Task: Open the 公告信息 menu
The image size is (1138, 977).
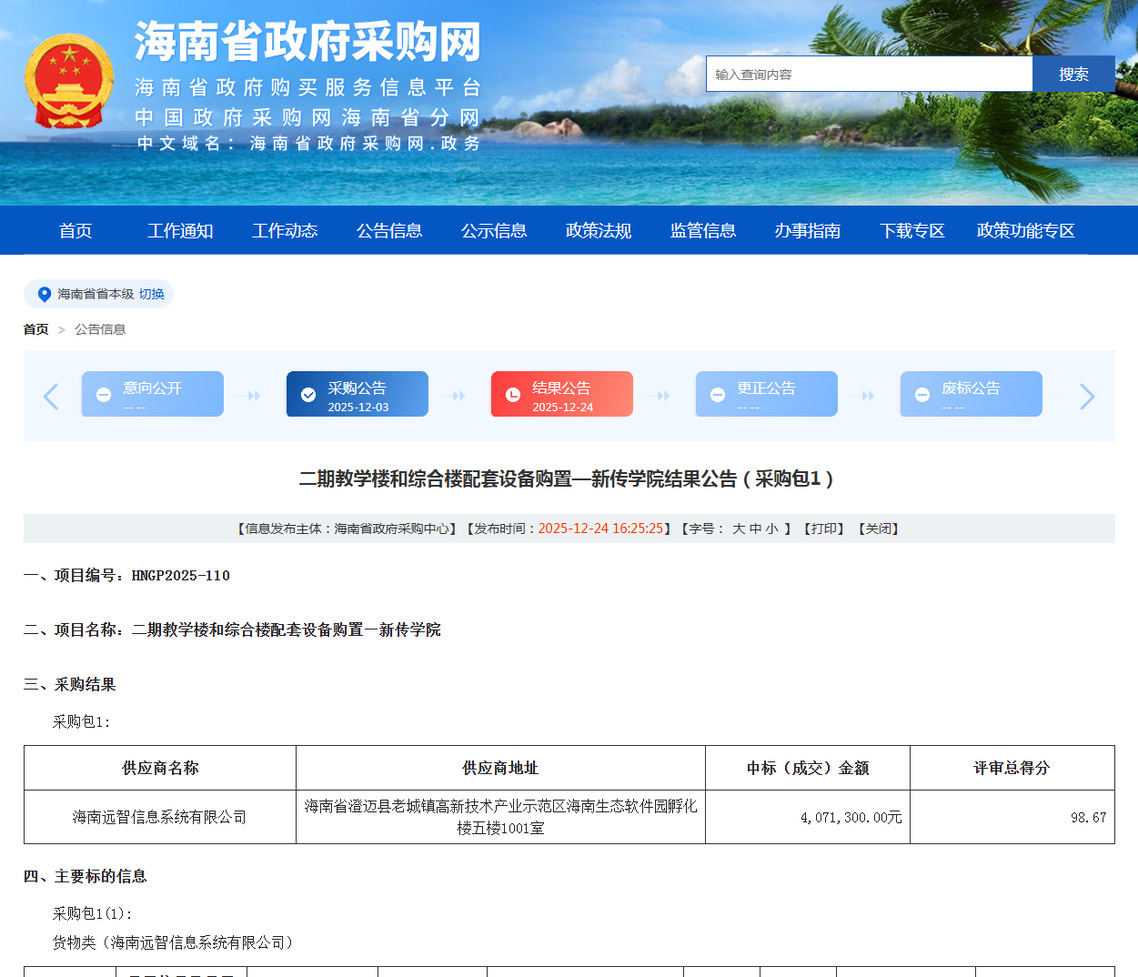Action: coord(389,231)
